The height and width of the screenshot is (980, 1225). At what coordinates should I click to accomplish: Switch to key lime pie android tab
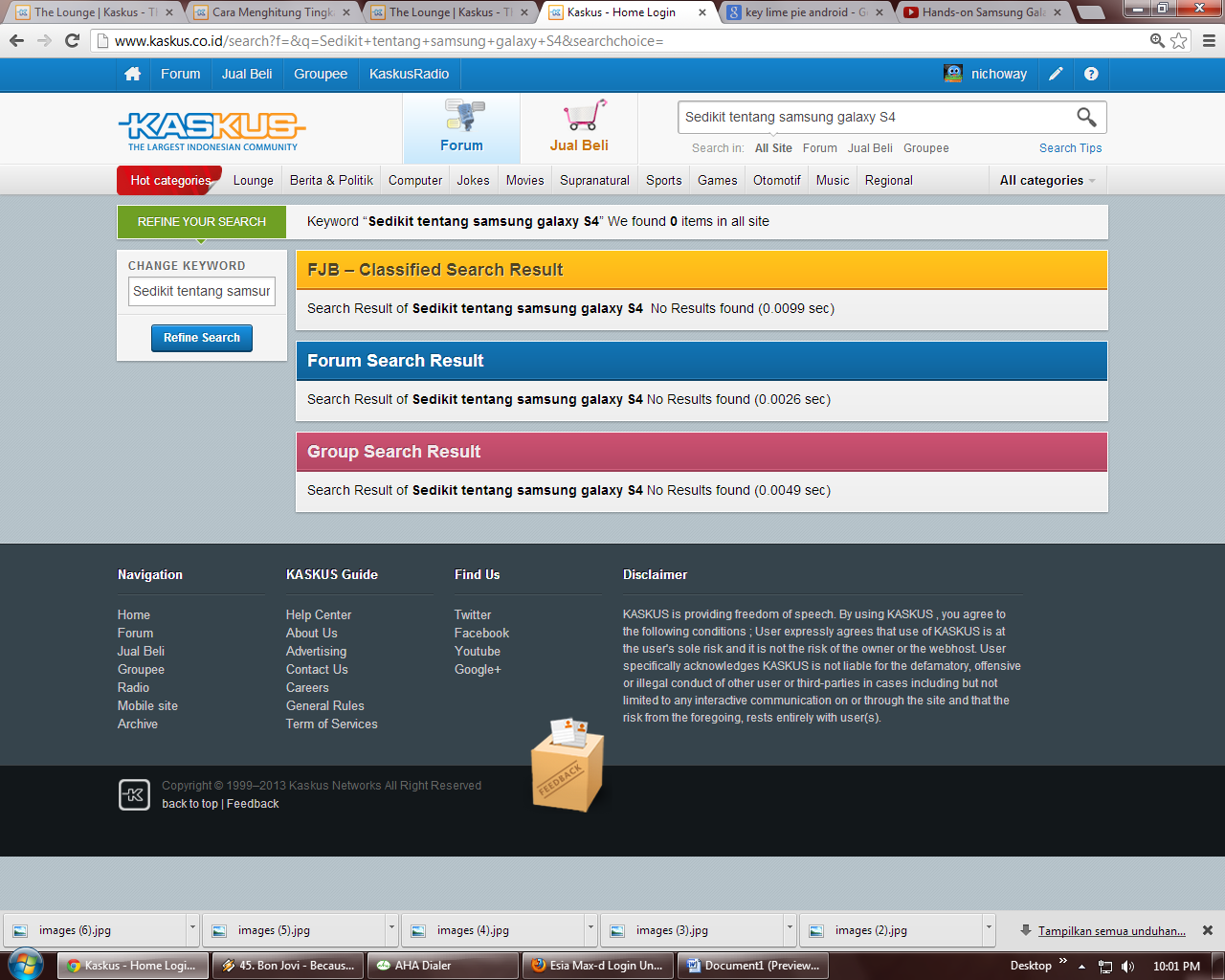(804, 12)
